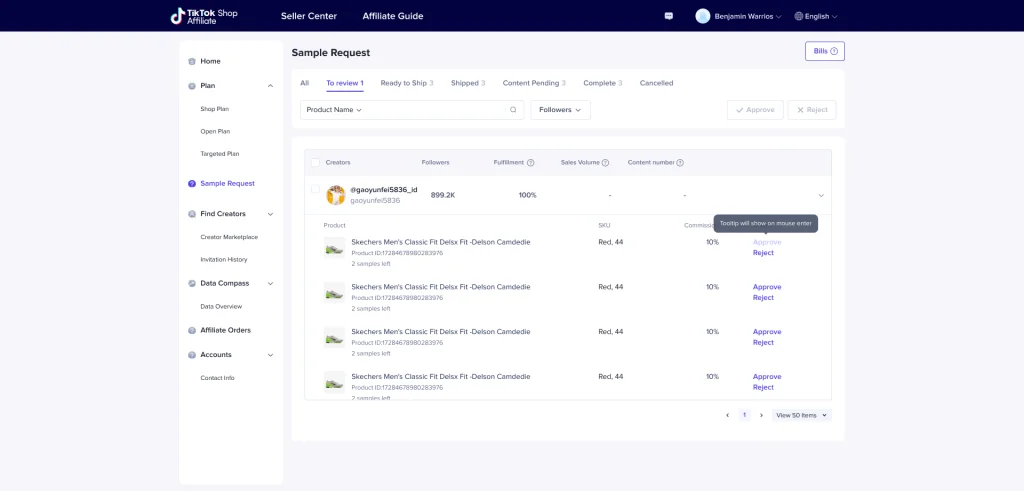
Task: Open Affiliate Guide in top navigation
Action: [393, 16]
